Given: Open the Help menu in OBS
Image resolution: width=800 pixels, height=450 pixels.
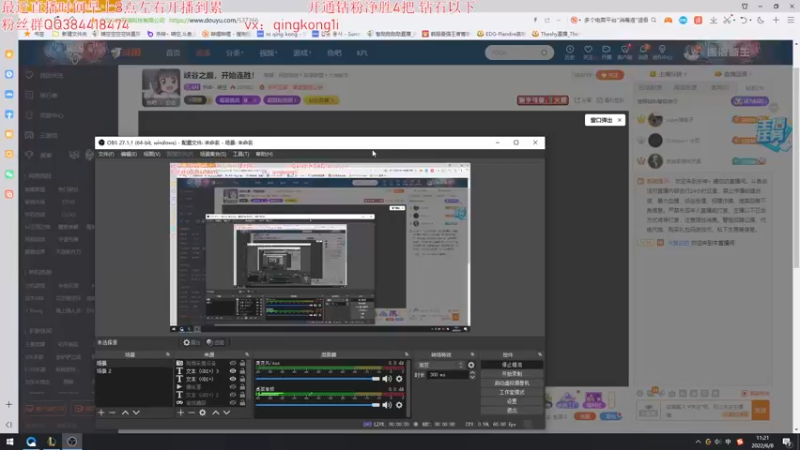Looking at the screenshot, I should tap(264, 154).
